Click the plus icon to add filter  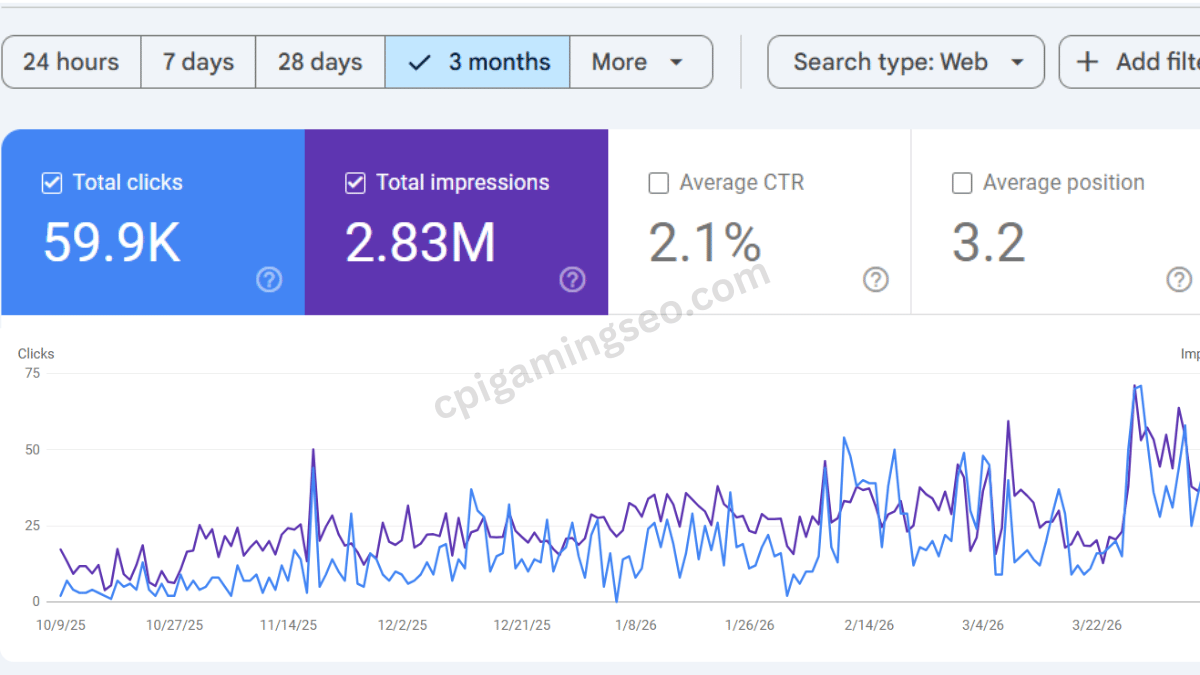pyautogui.click(x=1087, y=62)
